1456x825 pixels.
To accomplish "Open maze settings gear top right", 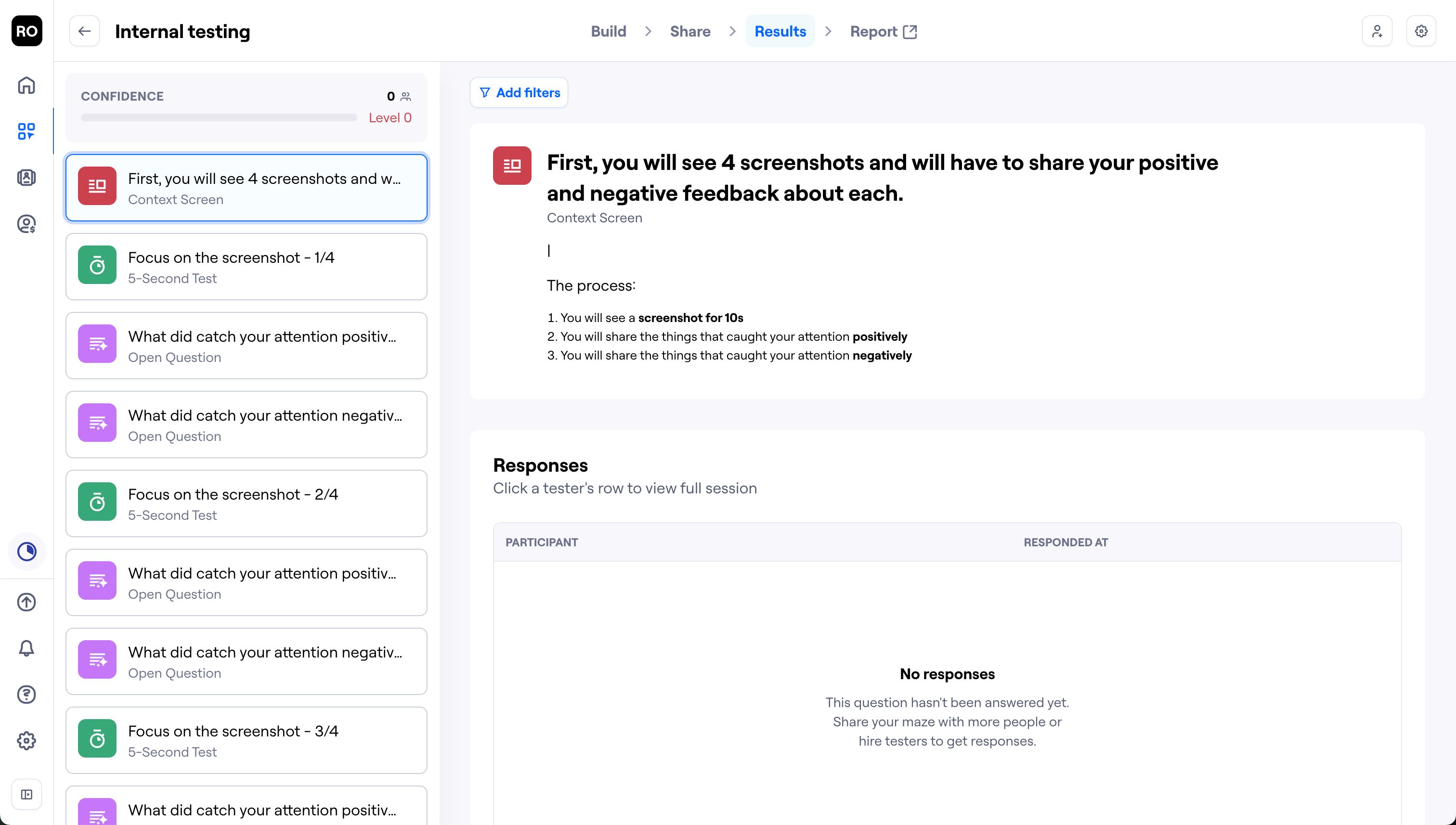I will tap(1421, 31).
